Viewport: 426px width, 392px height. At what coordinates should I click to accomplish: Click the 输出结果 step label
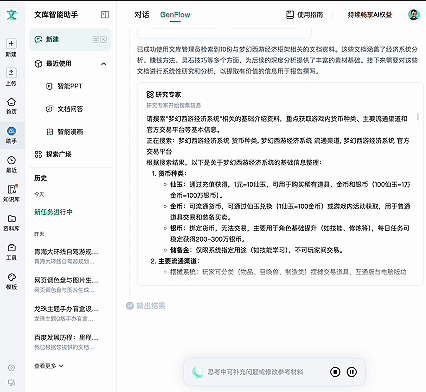point(151,306)
